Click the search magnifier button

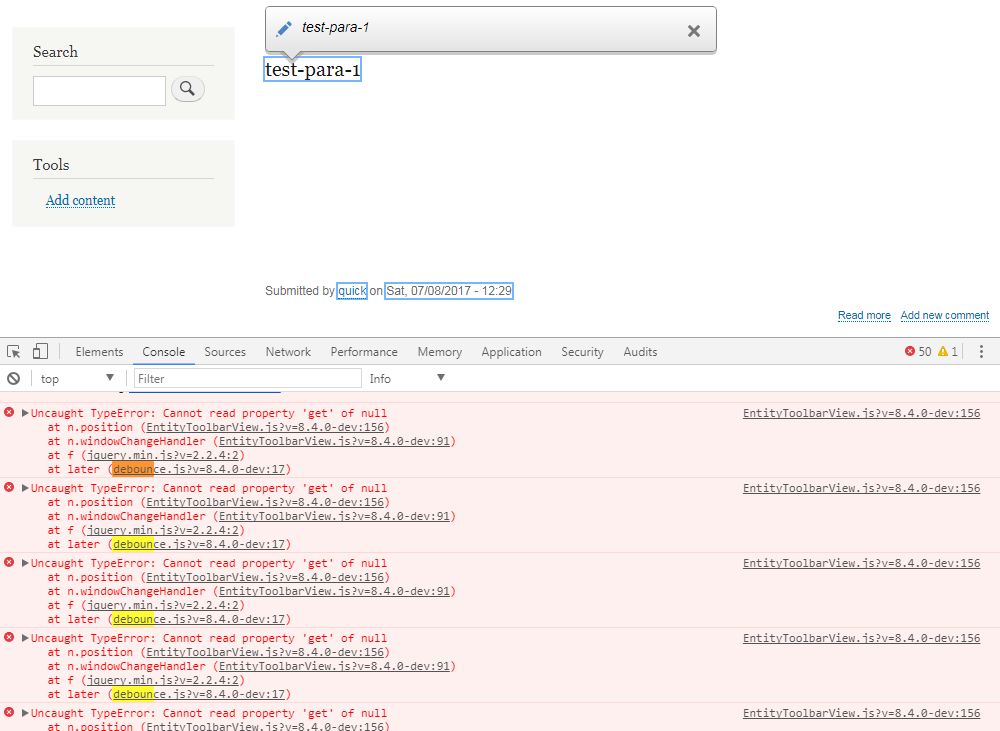188,89
